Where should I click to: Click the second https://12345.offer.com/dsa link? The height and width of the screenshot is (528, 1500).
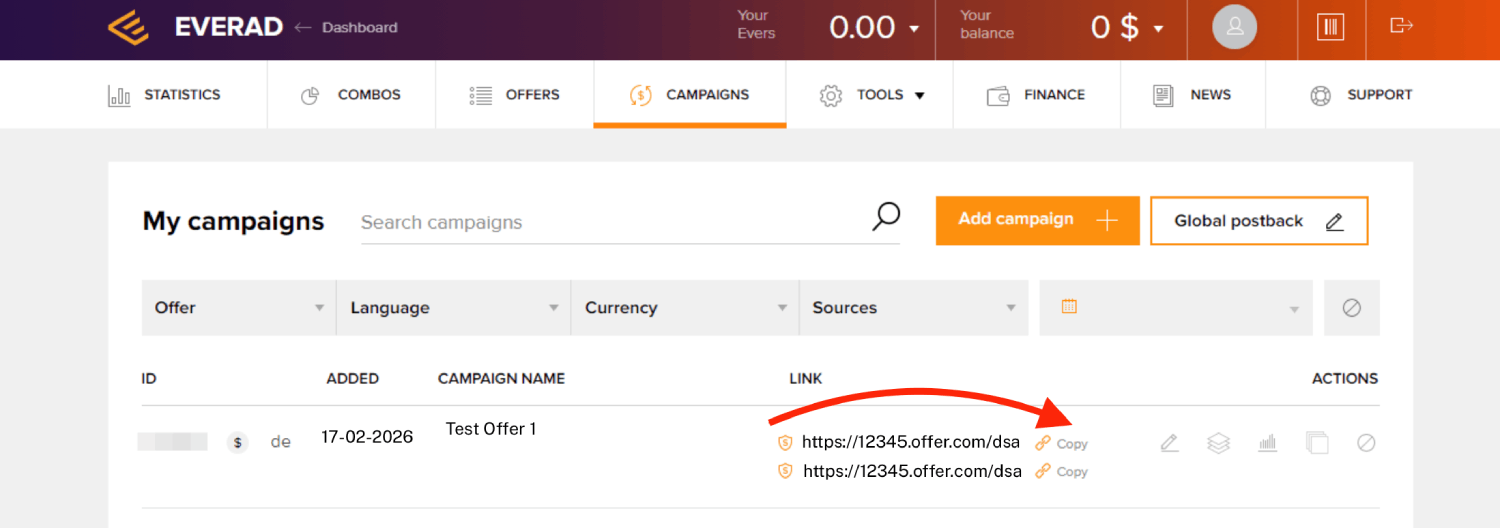912,471
